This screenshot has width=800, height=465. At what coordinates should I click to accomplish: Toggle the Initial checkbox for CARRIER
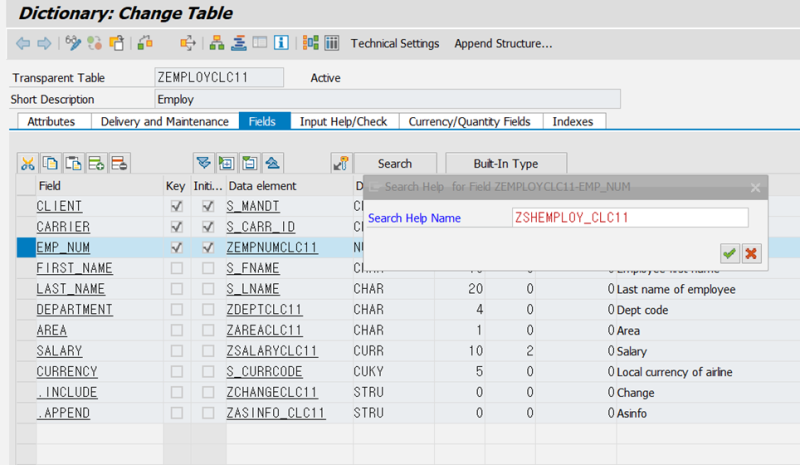tap(208, 227)
